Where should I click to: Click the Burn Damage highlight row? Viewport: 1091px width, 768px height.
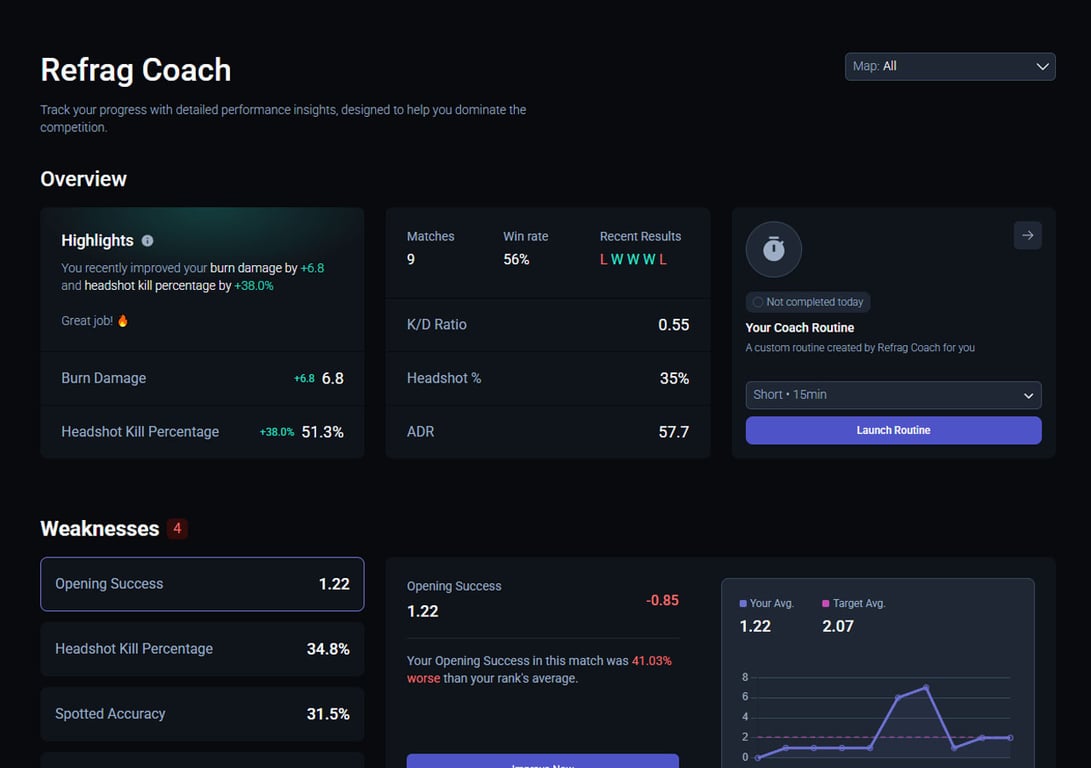pos(202,378)
